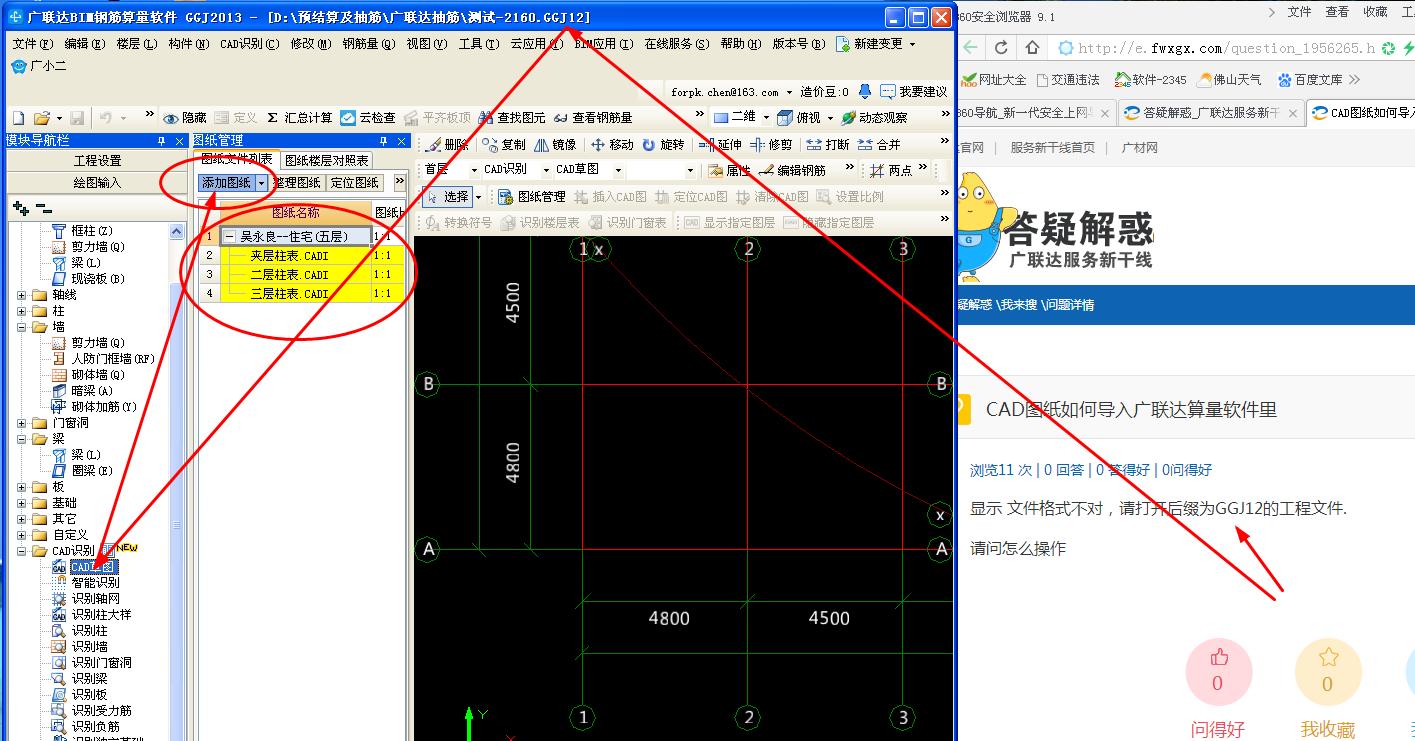Expand the 门窗洞 tree folder

click(x=22, y=423)
